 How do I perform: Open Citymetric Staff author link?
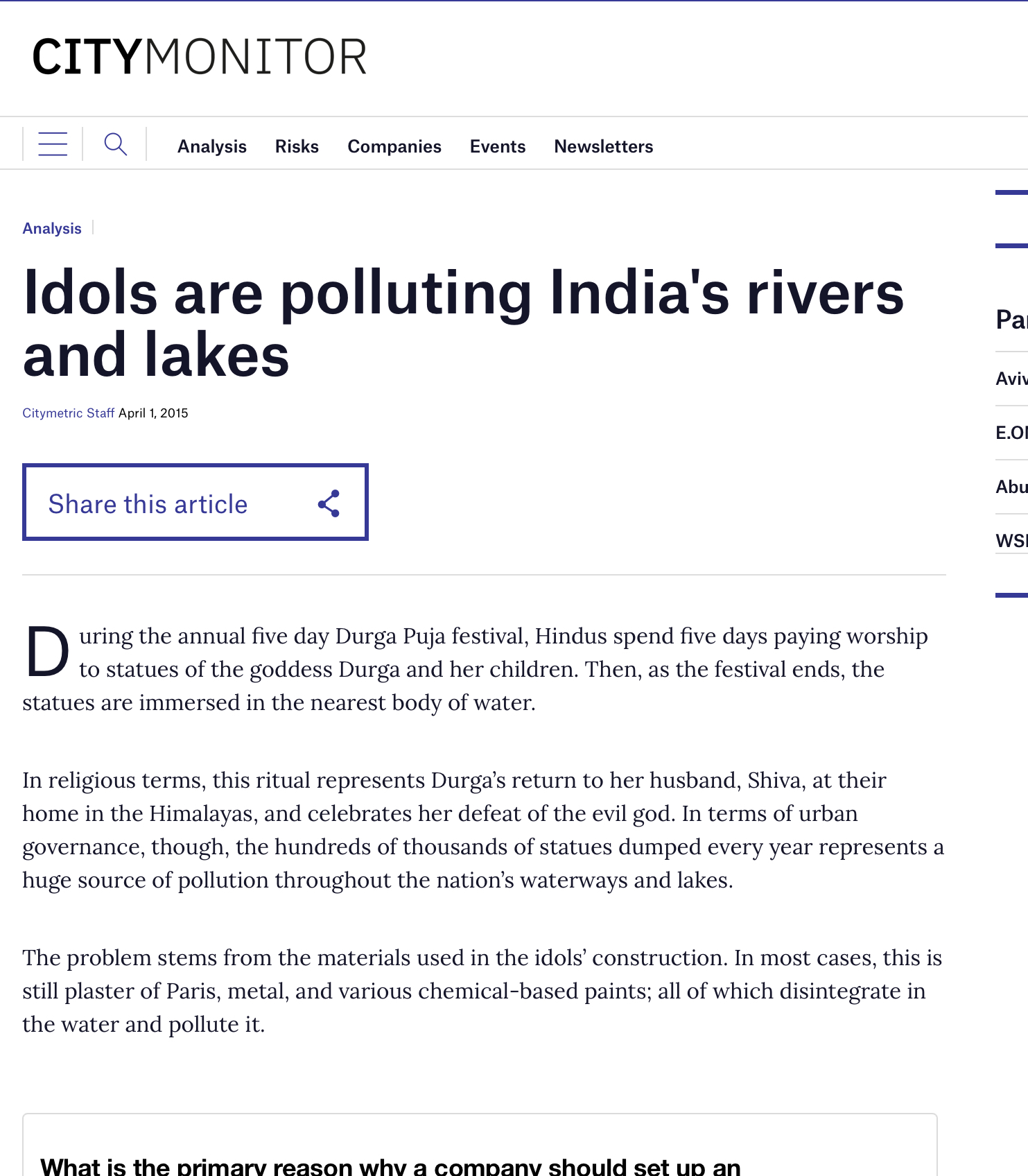pos(68,413)
